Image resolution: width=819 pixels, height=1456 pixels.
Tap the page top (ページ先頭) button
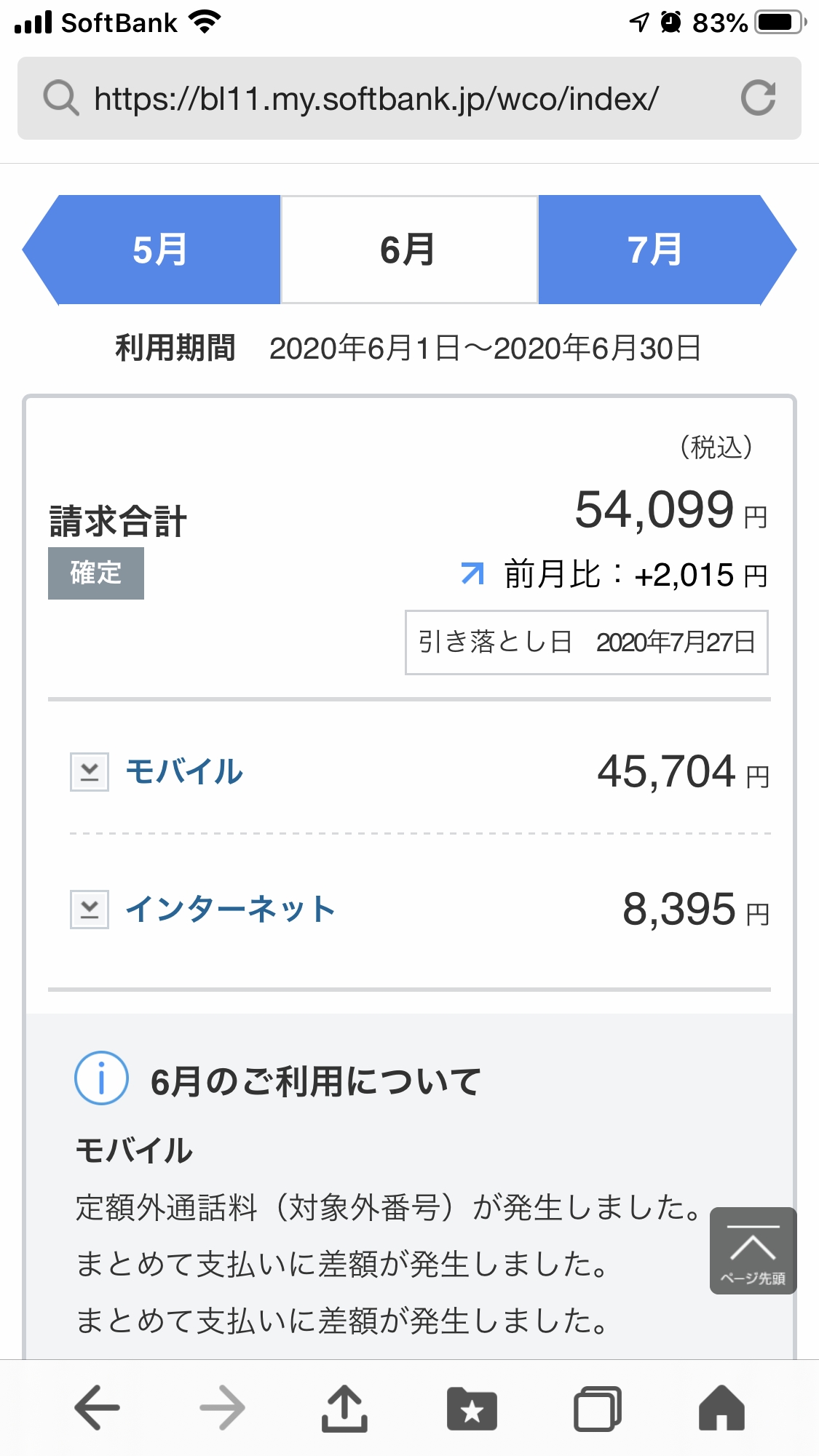pos(753,1251)
